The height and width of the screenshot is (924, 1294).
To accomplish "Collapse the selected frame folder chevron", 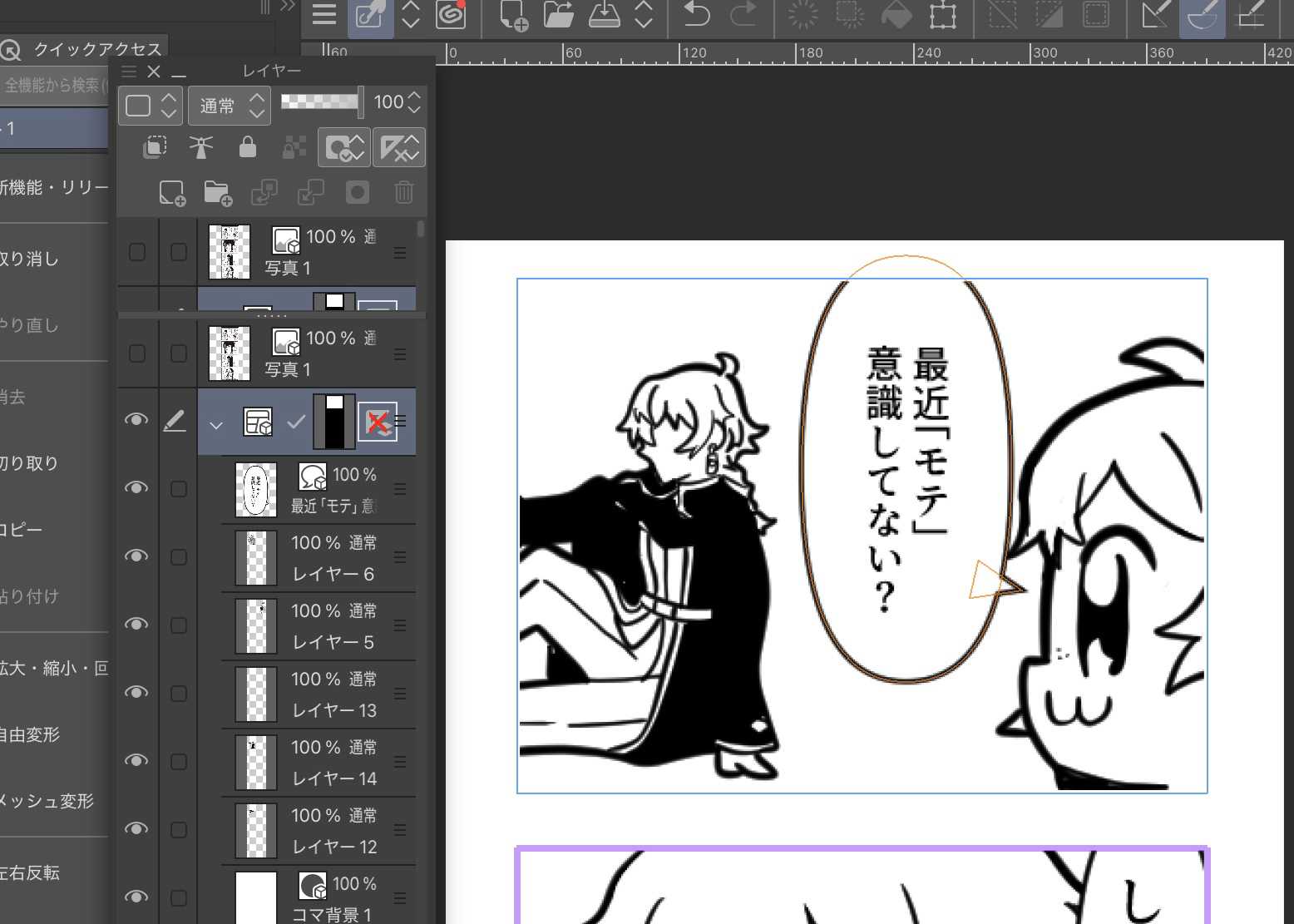I will coord(216,424).
